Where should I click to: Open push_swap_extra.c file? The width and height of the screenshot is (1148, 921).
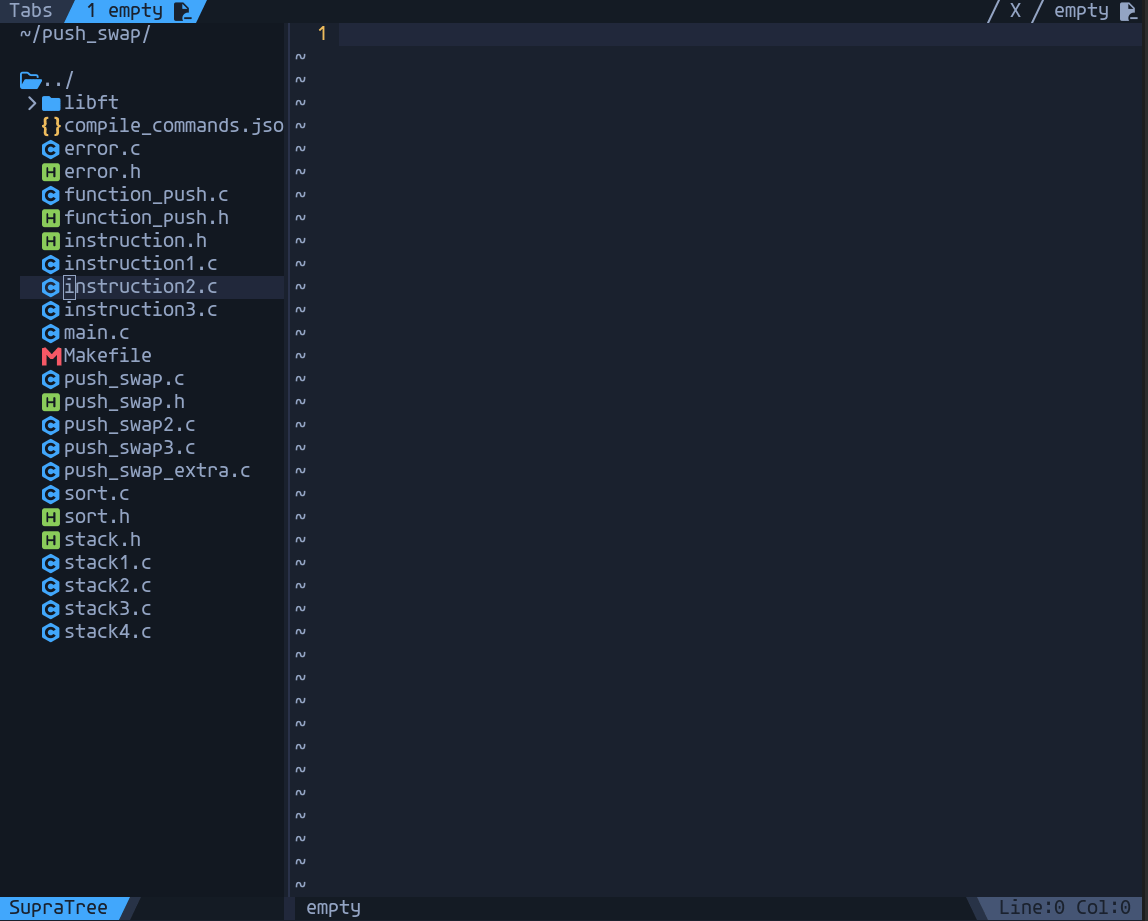[x=157, y=471]
